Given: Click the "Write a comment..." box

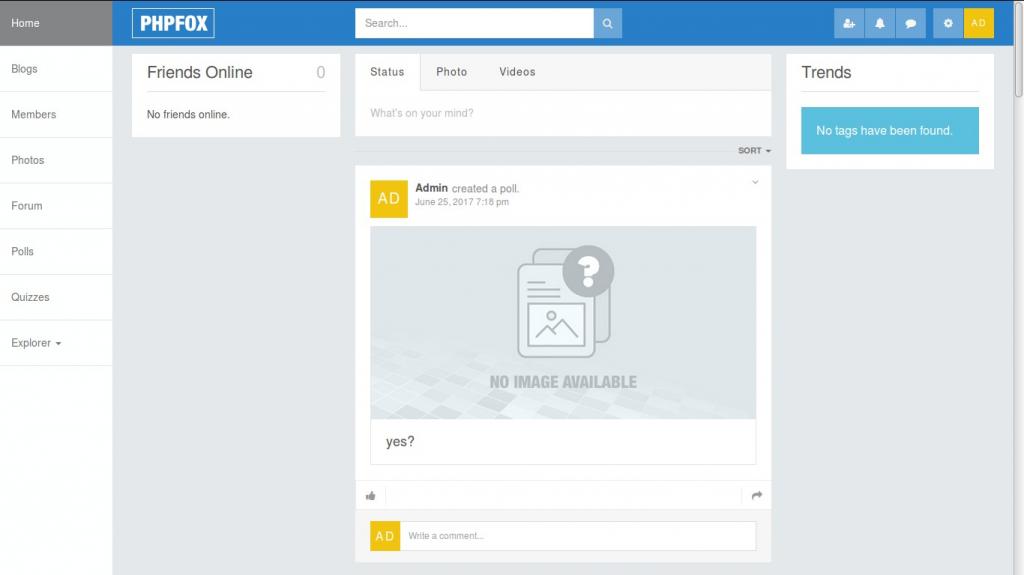Looking at the screenshot, I should point(578,536).
